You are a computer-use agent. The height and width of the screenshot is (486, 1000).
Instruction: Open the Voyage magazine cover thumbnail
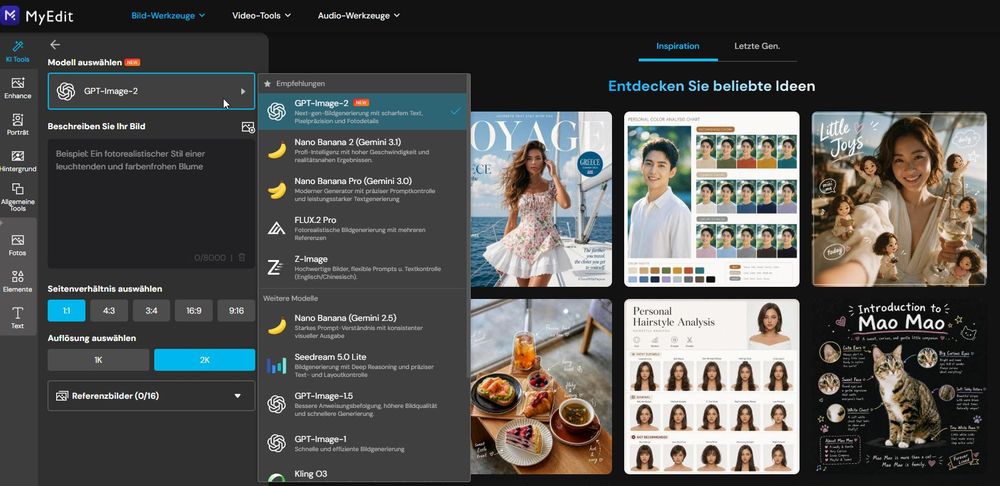pyautogui.click(x=541, y=199)
